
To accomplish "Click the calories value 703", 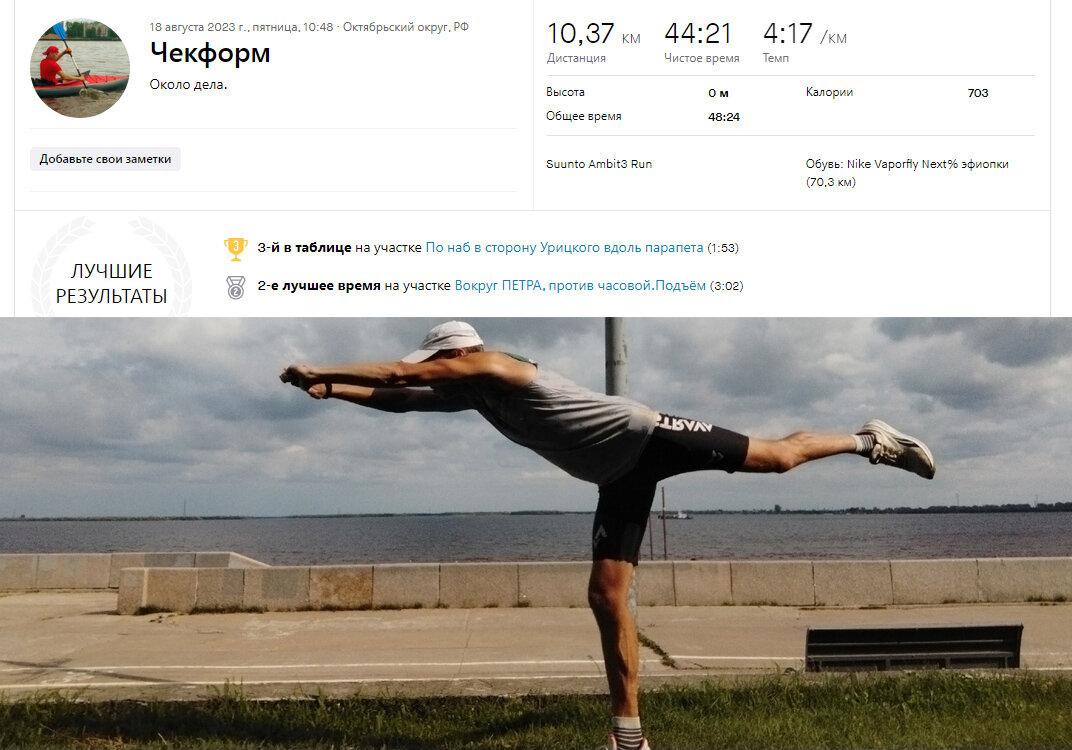I will coord(978,93).
